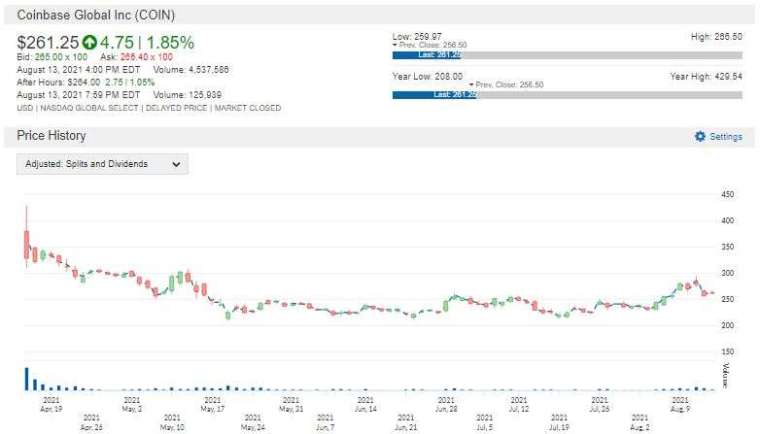This screenshot has height=434, width=760.
Task: Click the 2021 Jul 12 axis date label
Action: tap(519, 404)
